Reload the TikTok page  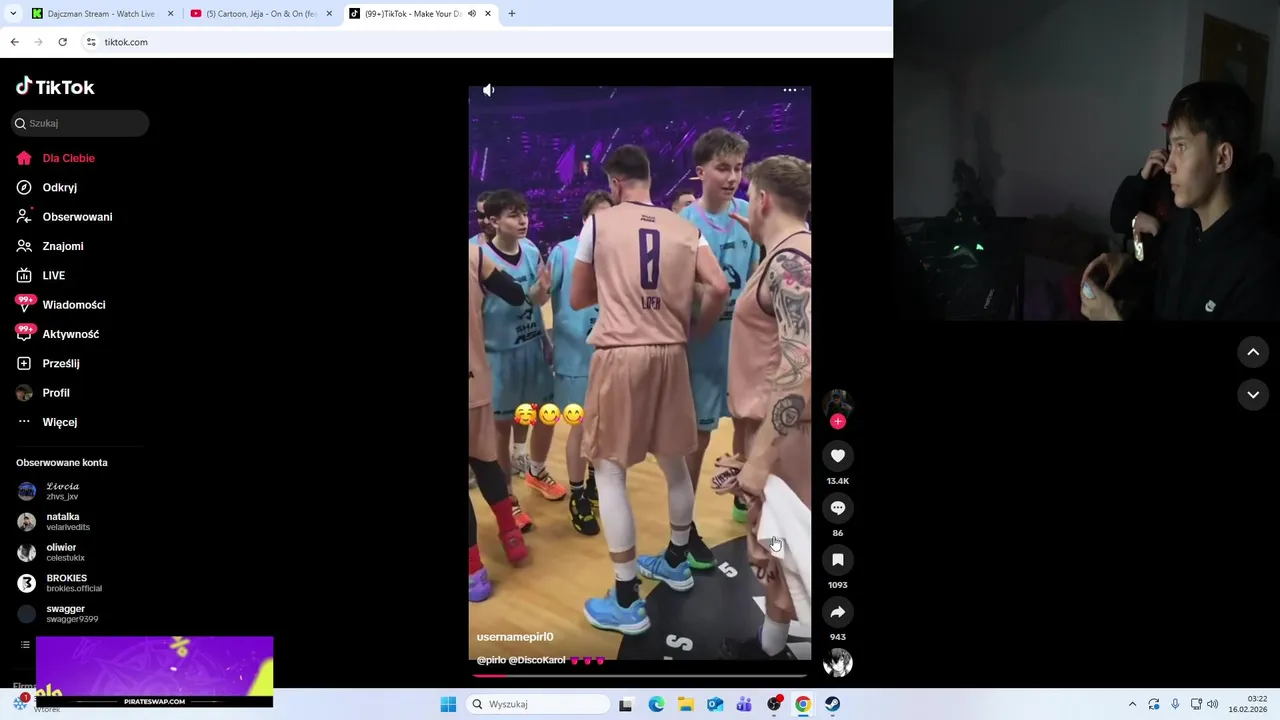pos(62,42)
